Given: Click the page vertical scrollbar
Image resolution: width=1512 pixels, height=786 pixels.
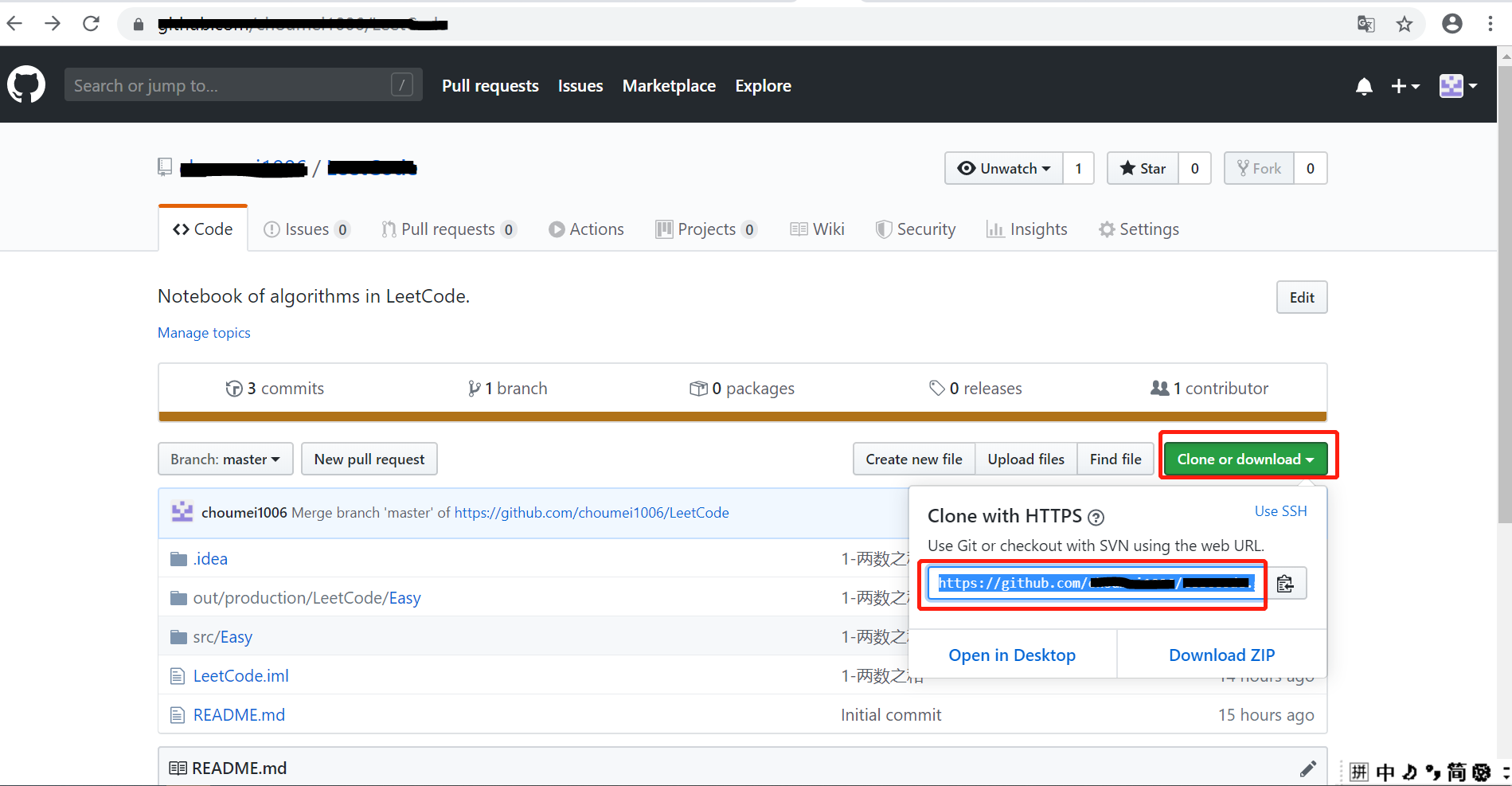Looking at the screenshot, I should pos(1504,295).
